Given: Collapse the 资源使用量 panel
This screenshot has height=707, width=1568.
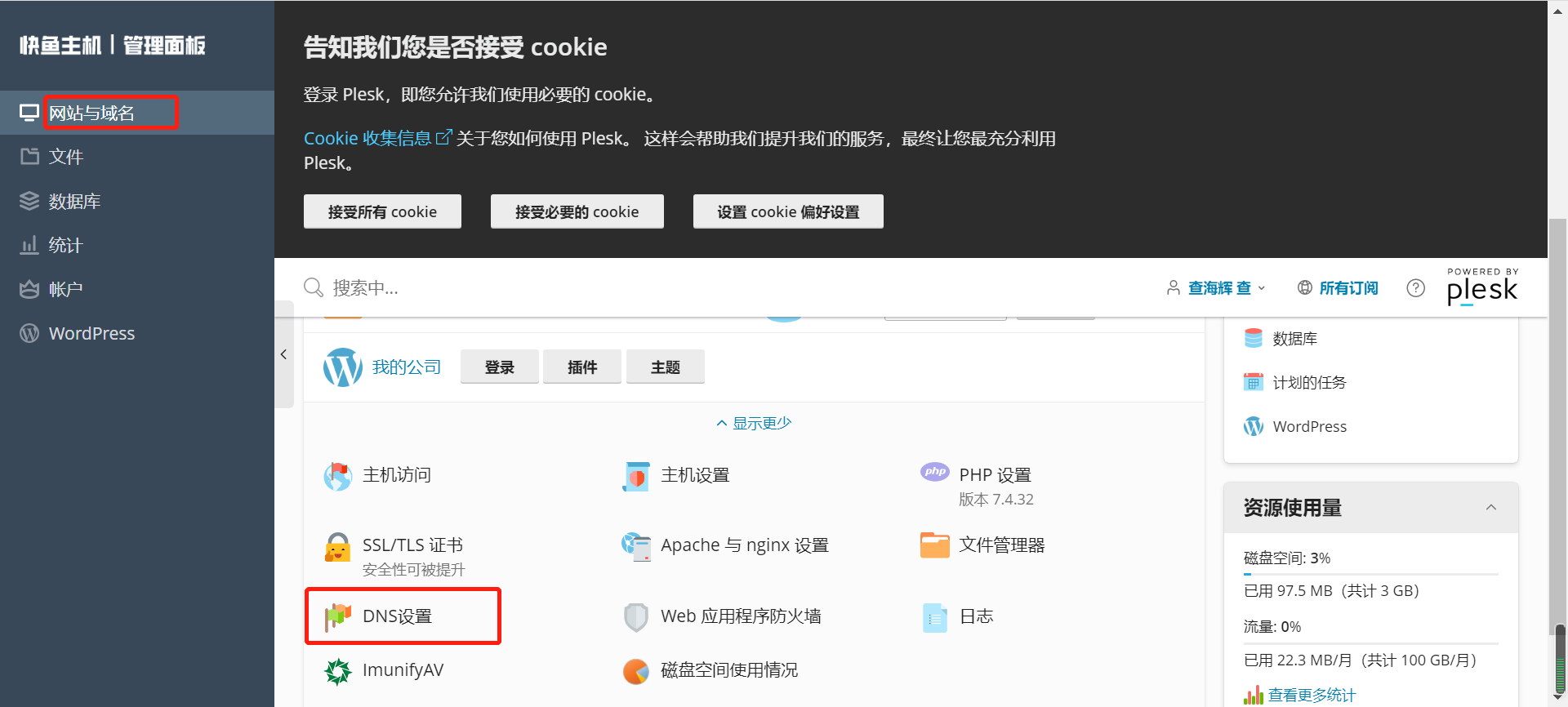Looking at the screenshot, I should tap(1490, 508).
